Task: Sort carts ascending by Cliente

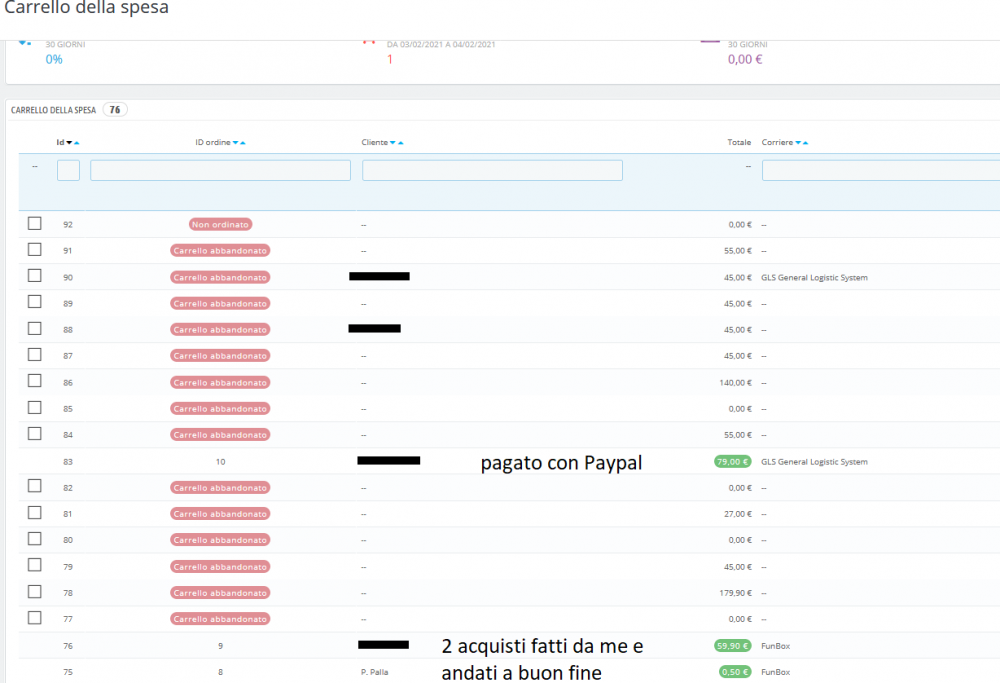Action: (399, 142)
